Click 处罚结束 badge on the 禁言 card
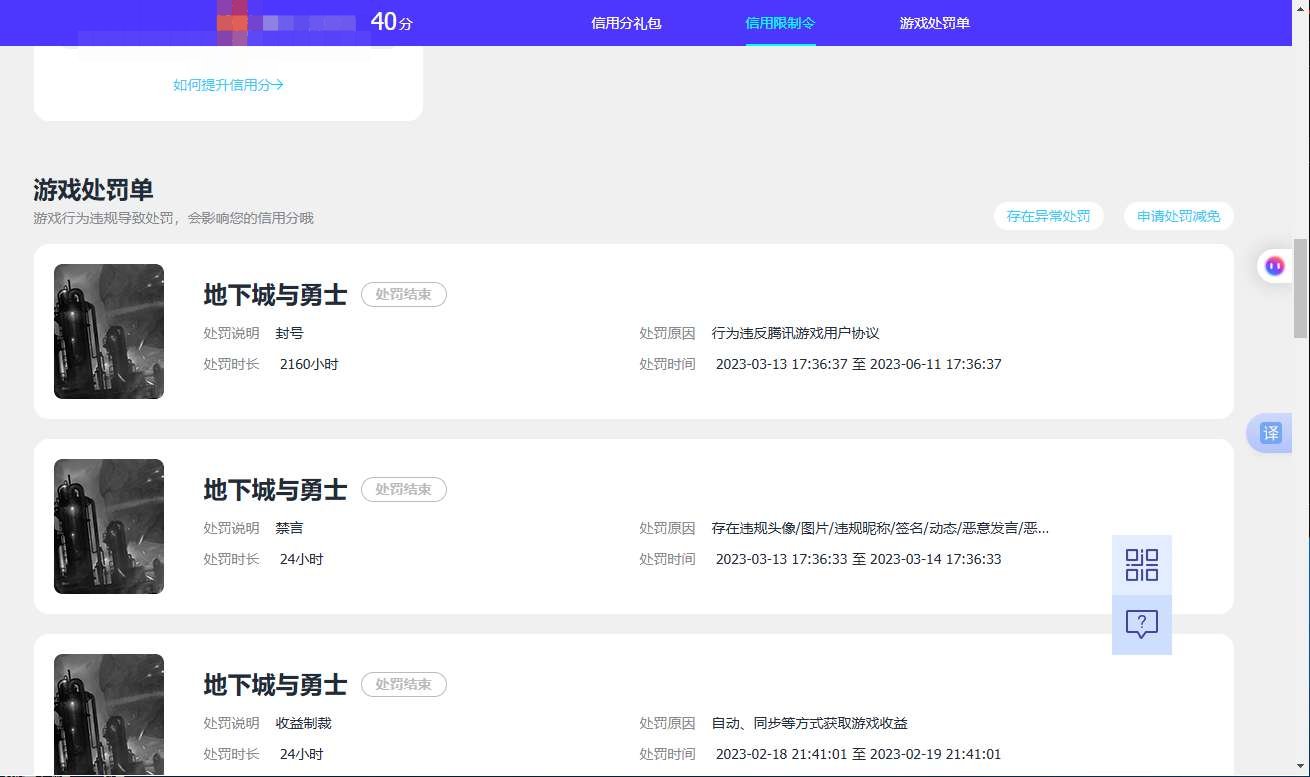This screenshot has width=1310, height=777. tap(404, 490)
